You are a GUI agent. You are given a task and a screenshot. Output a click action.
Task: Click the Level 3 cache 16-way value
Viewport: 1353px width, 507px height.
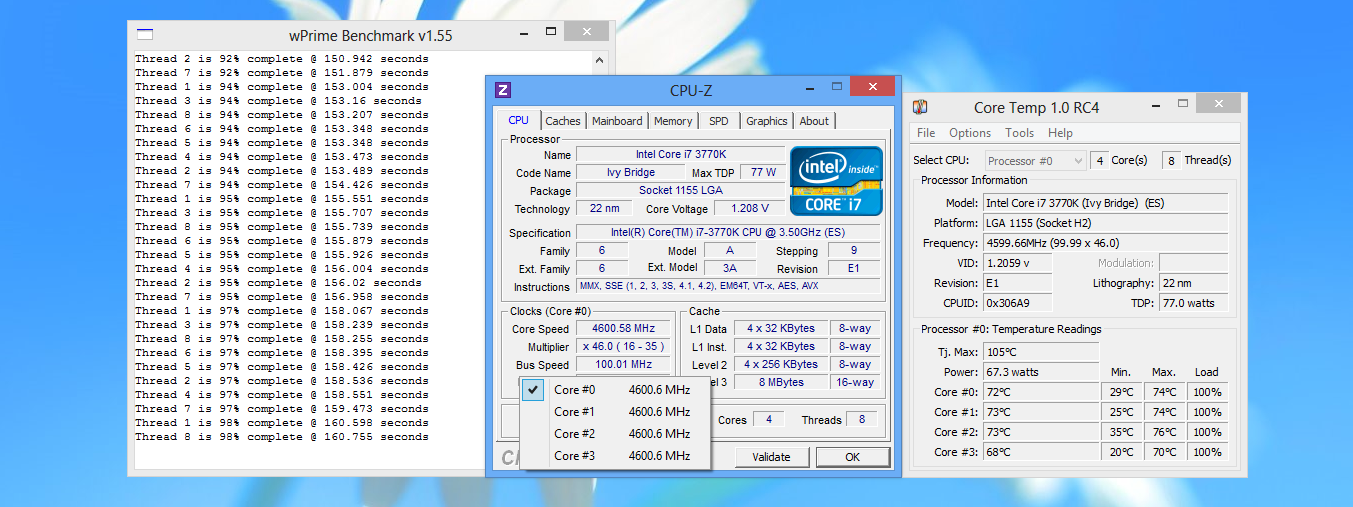click(855, 382)
